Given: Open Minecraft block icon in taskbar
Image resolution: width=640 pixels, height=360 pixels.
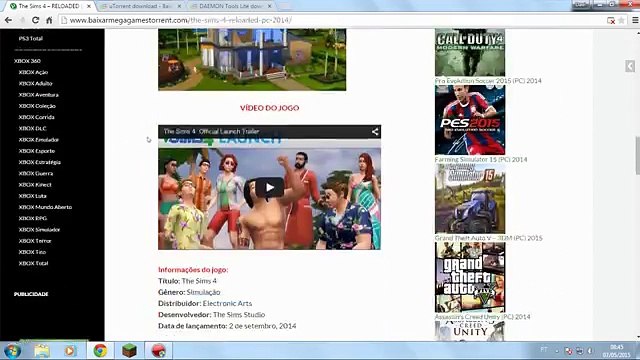Looking at the screenshot, I should click(x=129, y=351).
